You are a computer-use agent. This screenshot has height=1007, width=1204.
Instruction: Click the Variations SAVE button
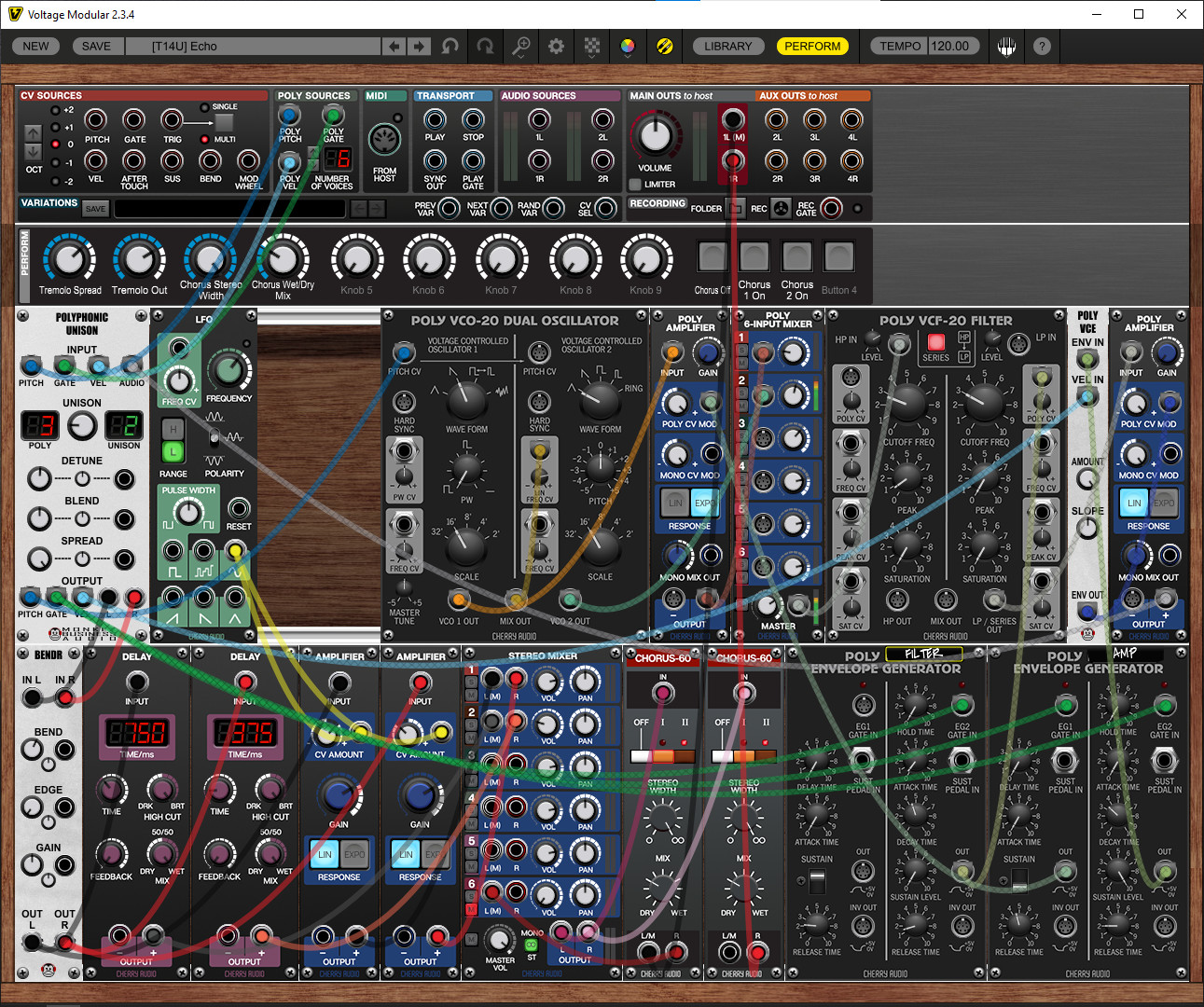click(95, 209)
